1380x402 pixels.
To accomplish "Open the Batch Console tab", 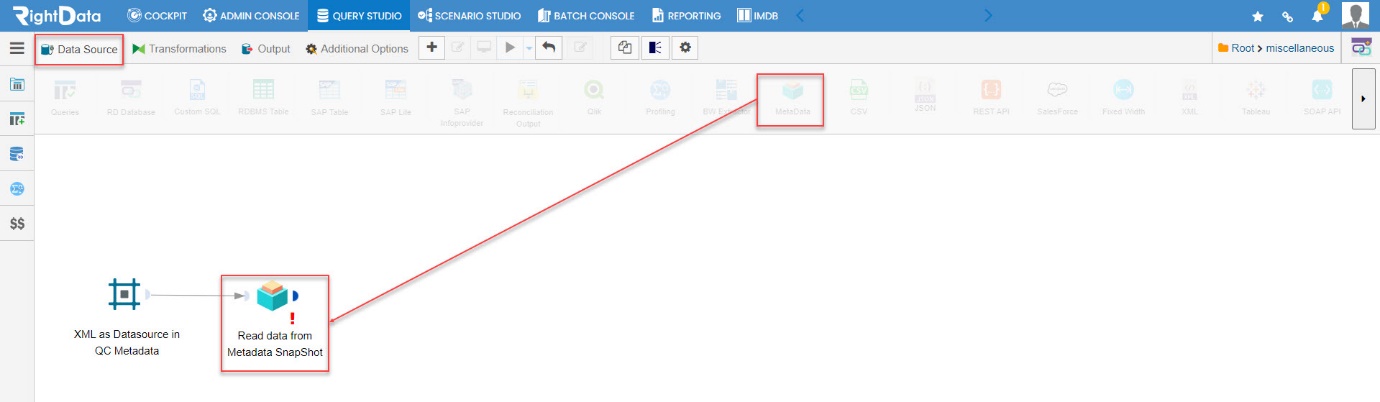I will click(x=585, y=15).
